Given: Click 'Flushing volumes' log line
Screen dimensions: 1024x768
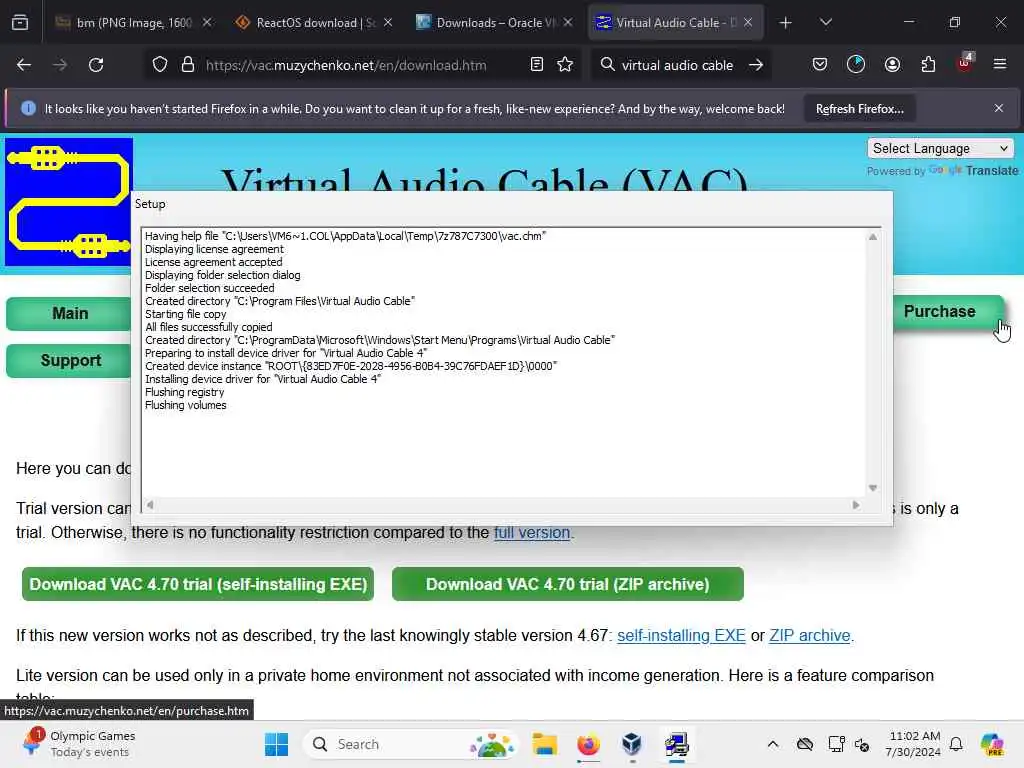Looking at the screenshot, I should [x=185, y=405].
